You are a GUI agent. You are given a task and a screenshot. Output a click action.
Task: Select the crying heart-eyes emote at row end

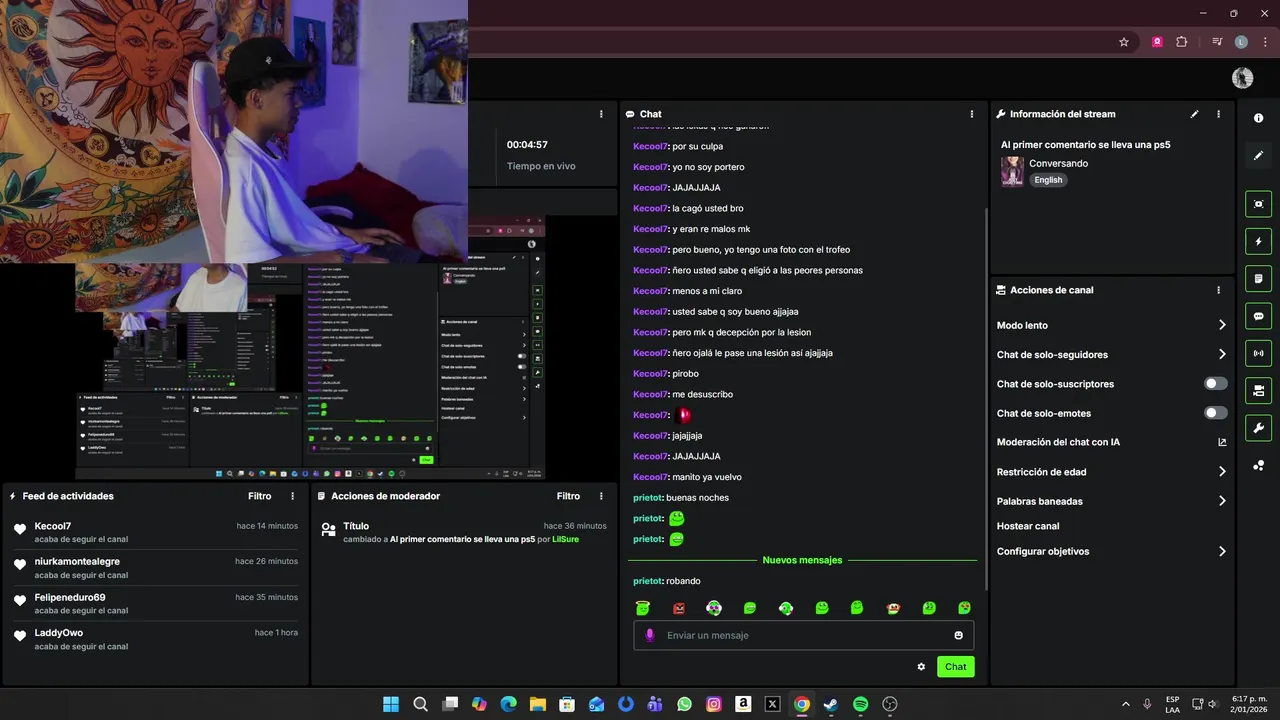[964, 608]
